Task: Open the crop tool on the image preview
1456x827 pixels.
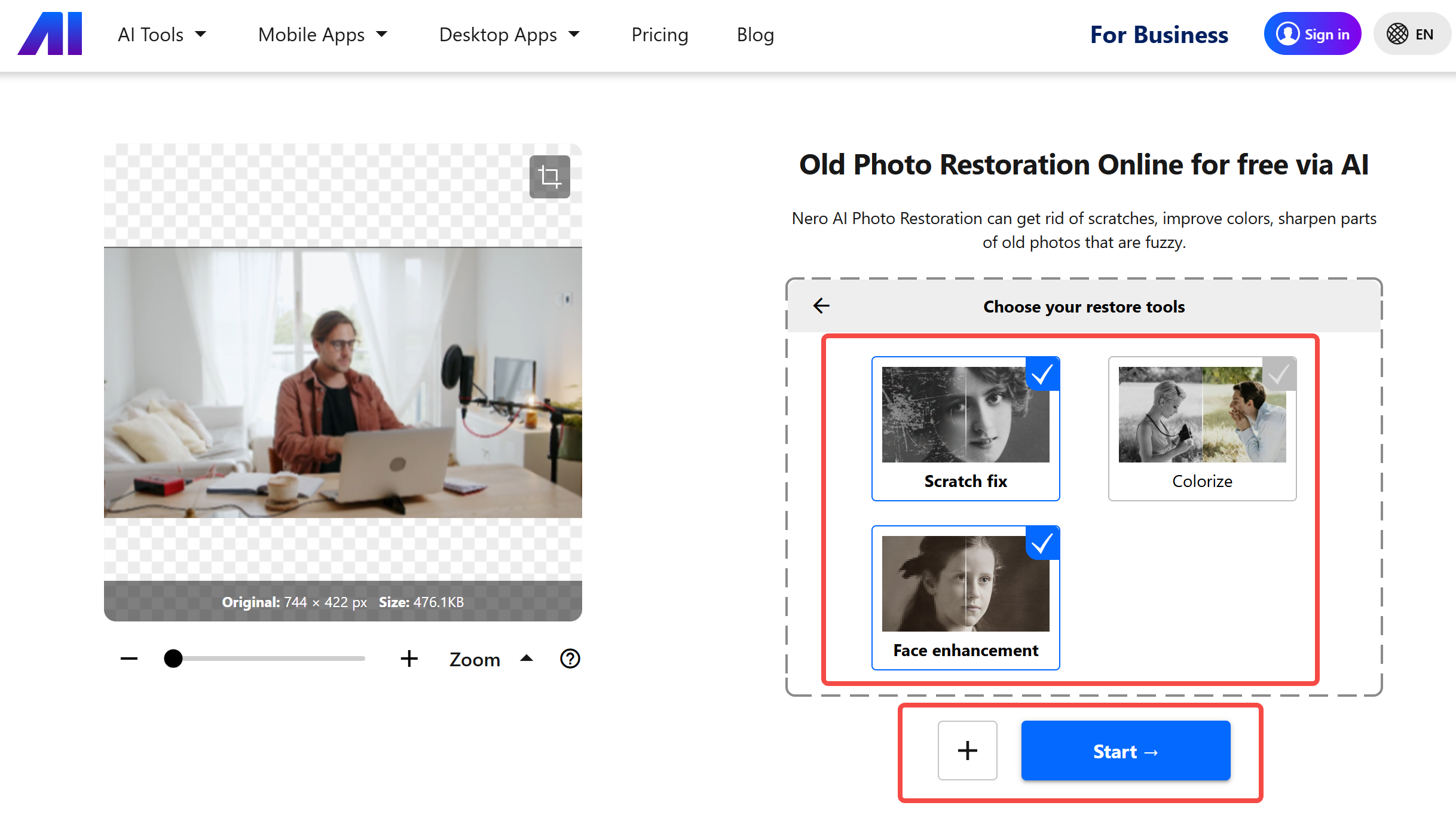Action: click(549, 176)
